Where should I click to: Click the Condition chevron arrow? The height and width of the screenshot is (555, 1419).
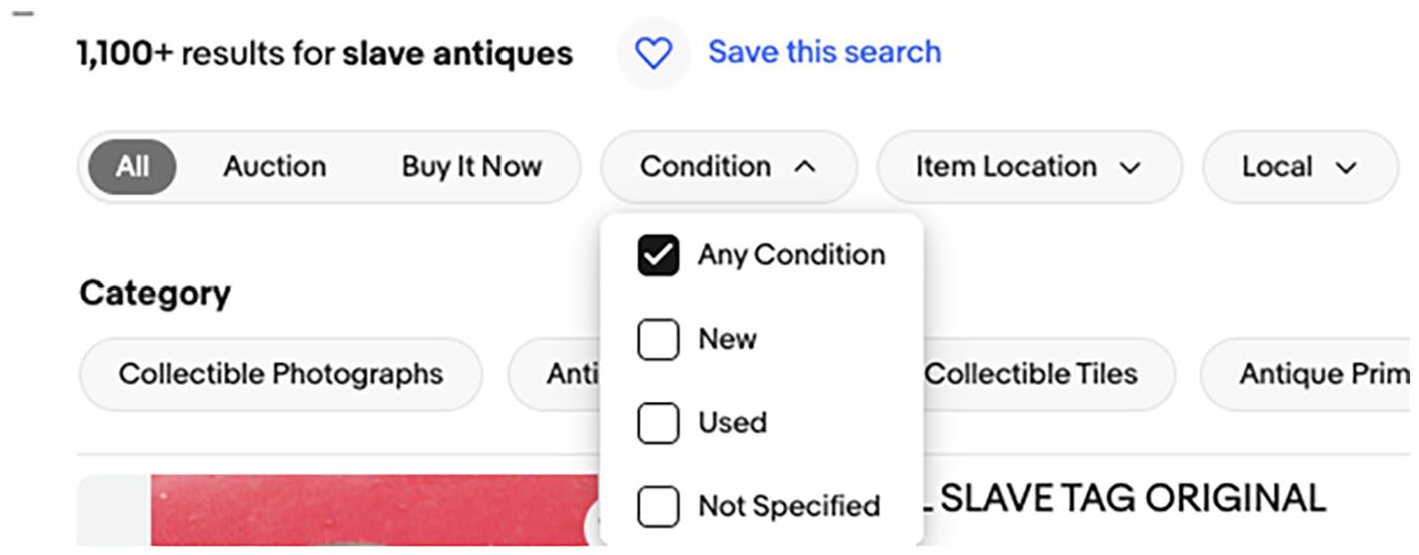coord(804,167)
